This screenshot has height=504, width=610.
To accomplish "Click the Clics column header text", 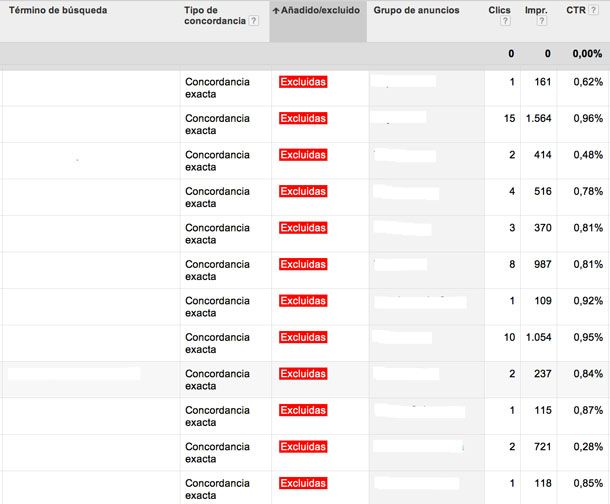I will coord(499,10).
